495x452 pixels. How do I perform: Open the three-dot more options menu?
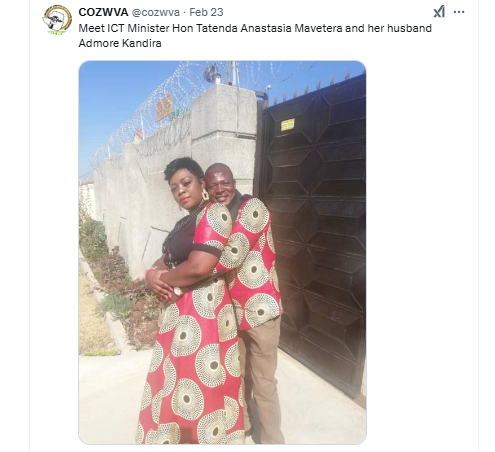(459, 12)
